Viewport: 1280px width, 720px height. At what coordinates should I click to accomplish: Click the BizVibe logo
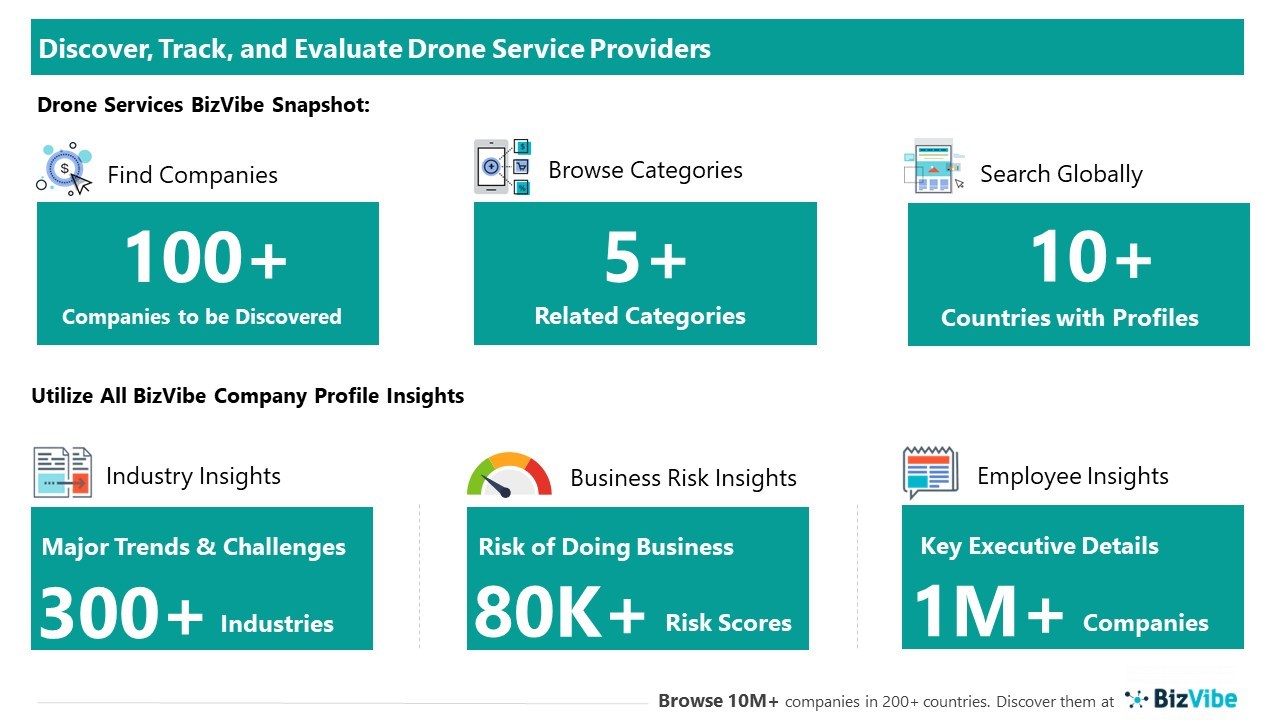(x=1180, y=699)
